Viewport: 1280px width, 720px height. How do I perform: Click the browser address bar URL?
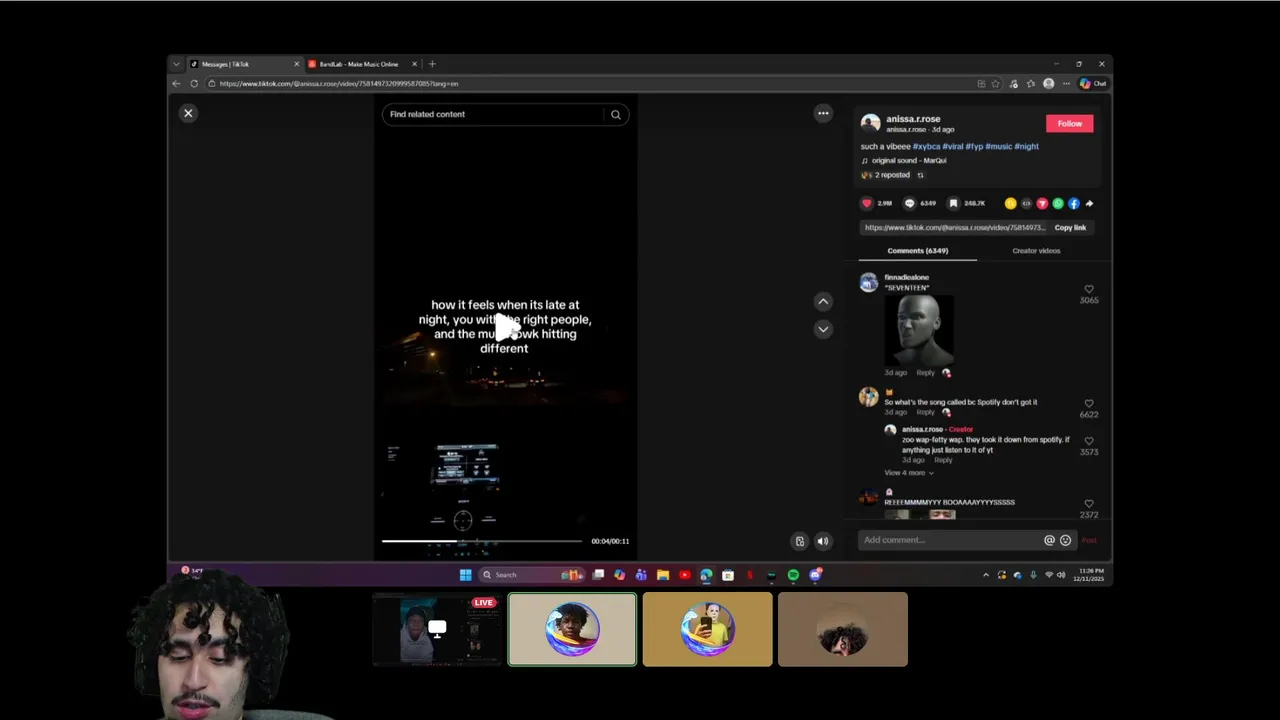pos(339,84)
